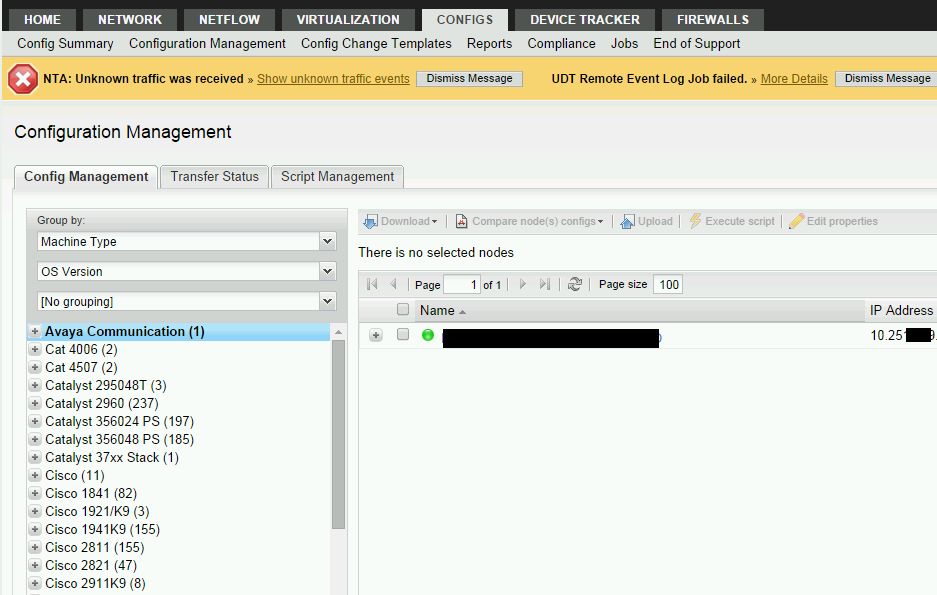Viewport: 937px width, 595px height.
Task: Click the group tree scrollbar
Action: 338,434
